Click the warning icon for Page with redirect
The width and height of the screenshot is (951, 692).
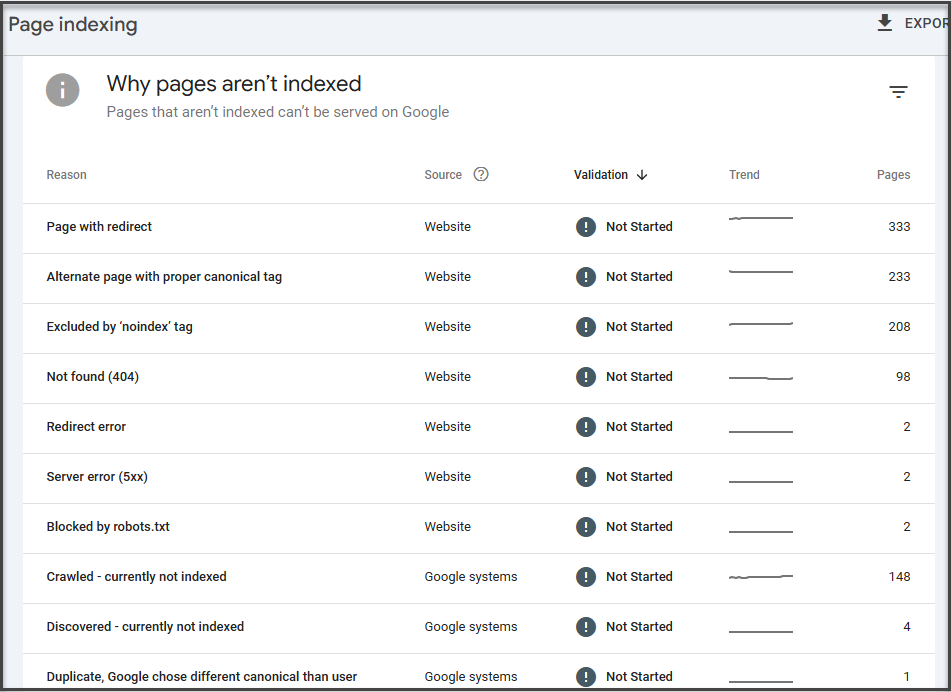click(586, 227)
